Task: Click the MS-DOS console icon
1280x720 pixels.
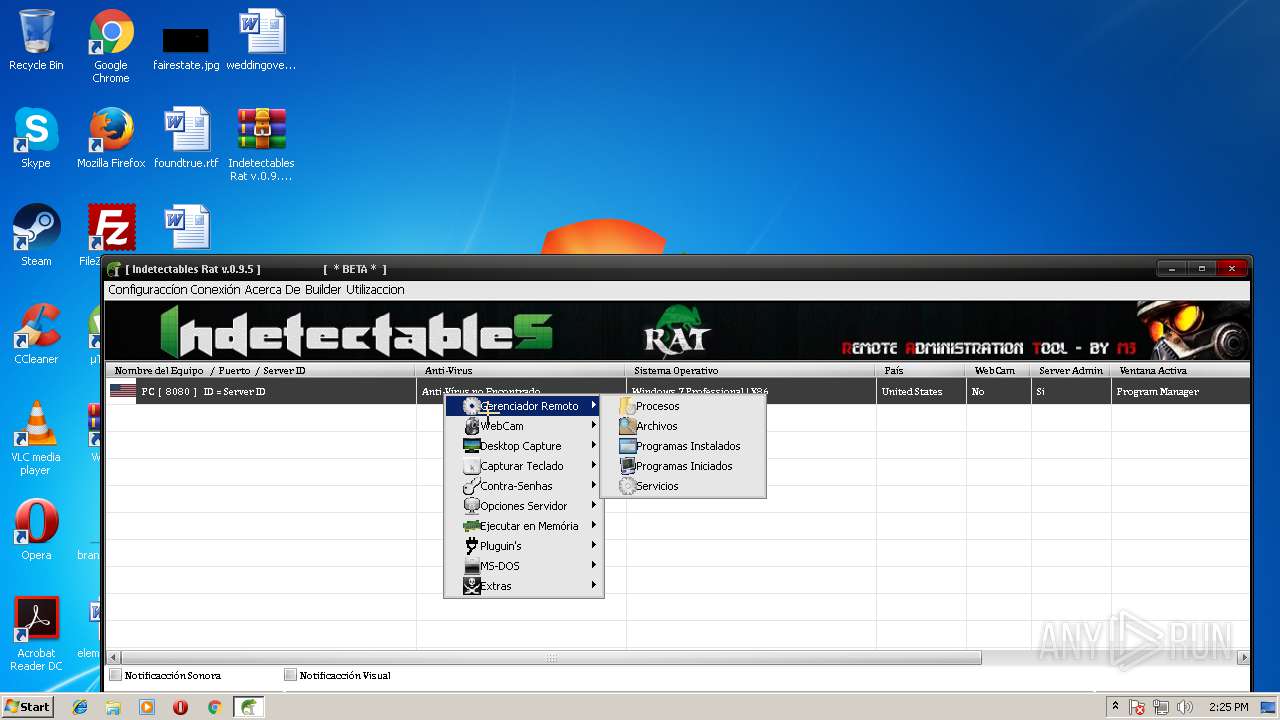Action: click(472, 566)
